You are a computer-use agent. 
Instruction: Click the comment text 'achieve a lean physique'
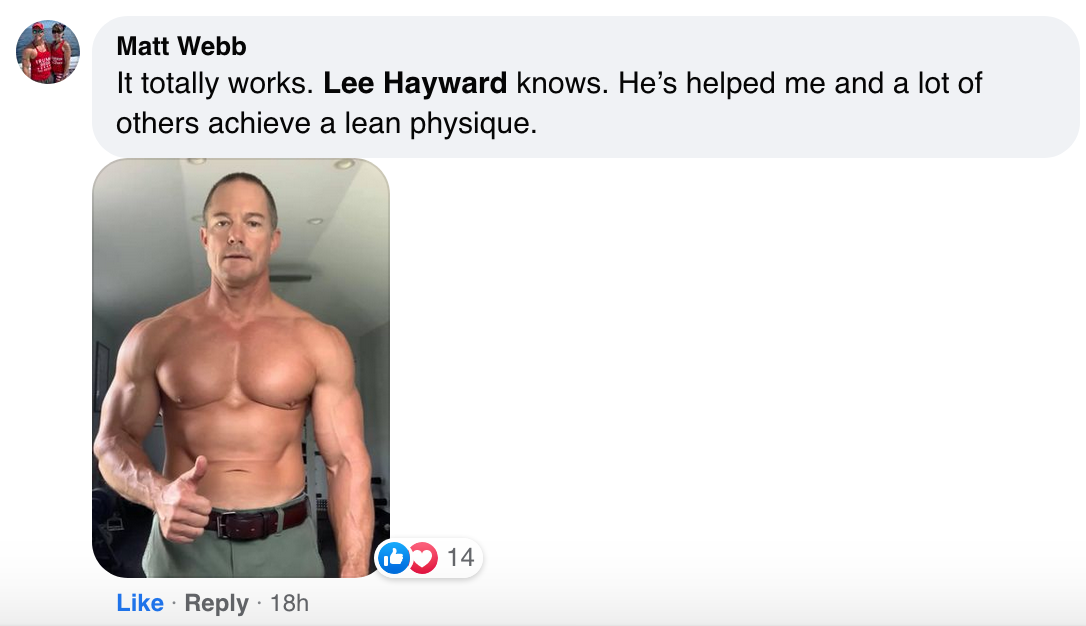[x=373, y=123]
